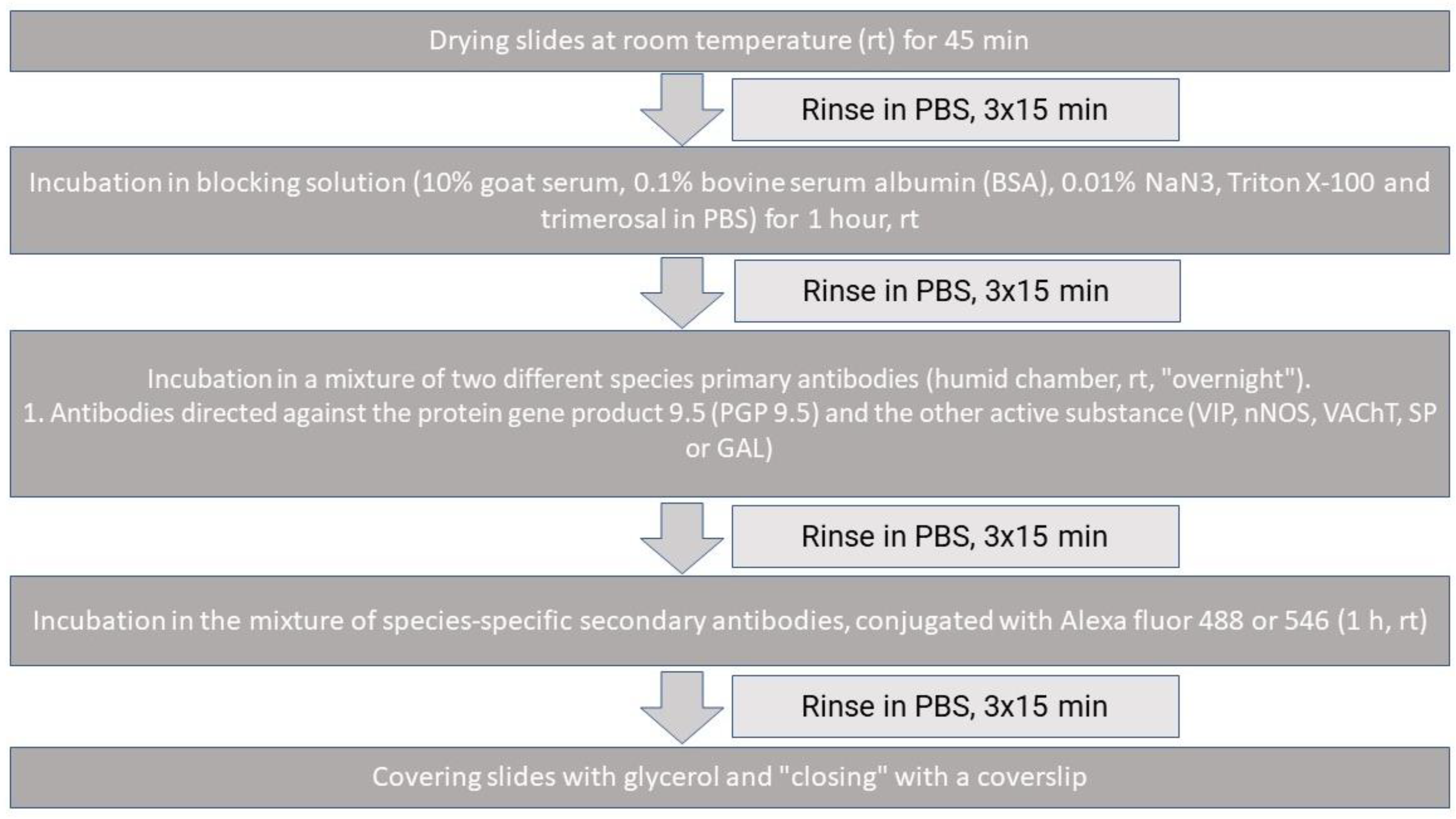The height and width of the screenshot is (819, 1456).
Task: Select the Alexa fluor secondary antibodies box
Action: (729, 621)
